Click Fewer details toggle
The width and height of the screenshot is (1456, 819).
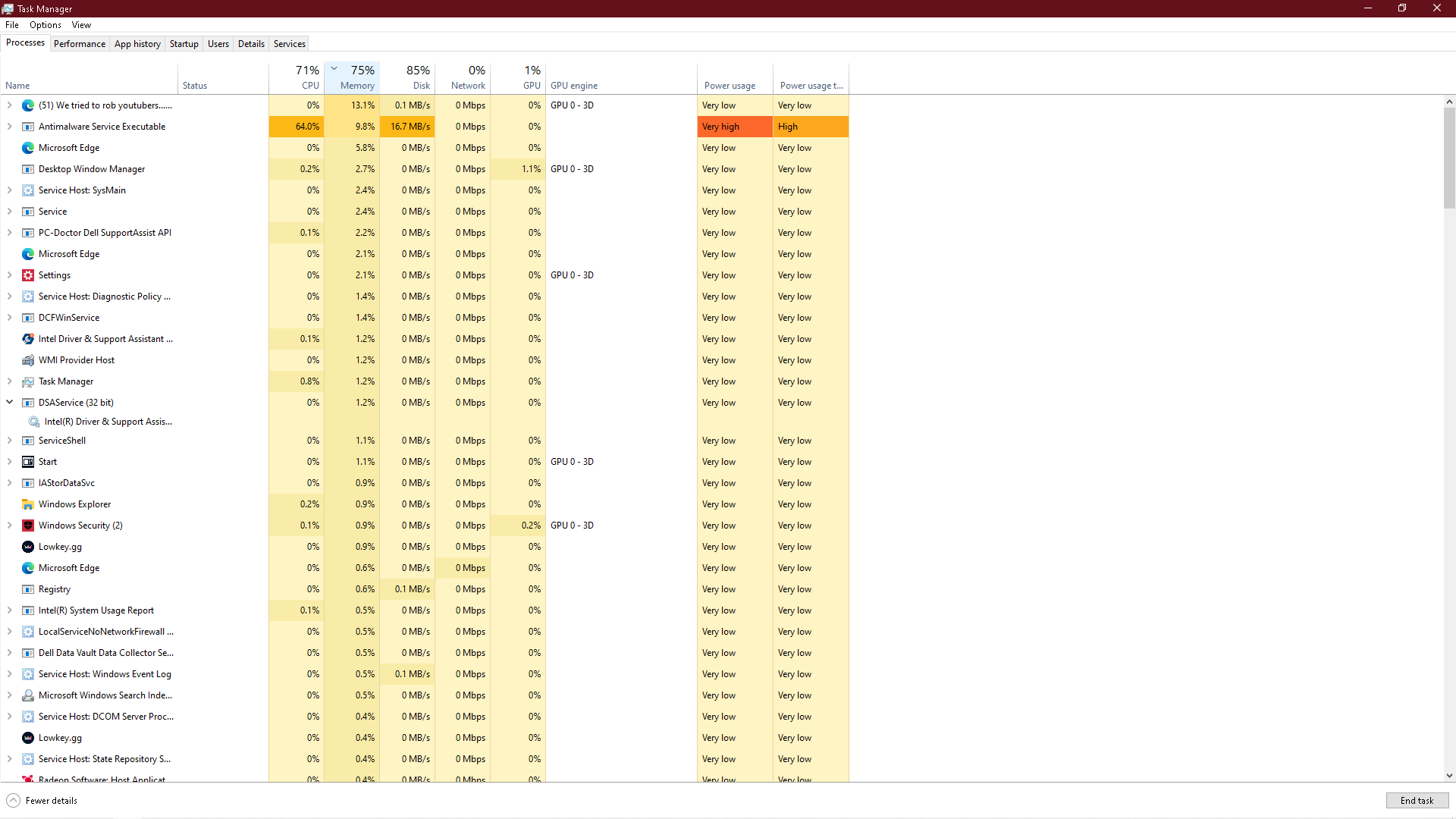(x=42, y=801)
